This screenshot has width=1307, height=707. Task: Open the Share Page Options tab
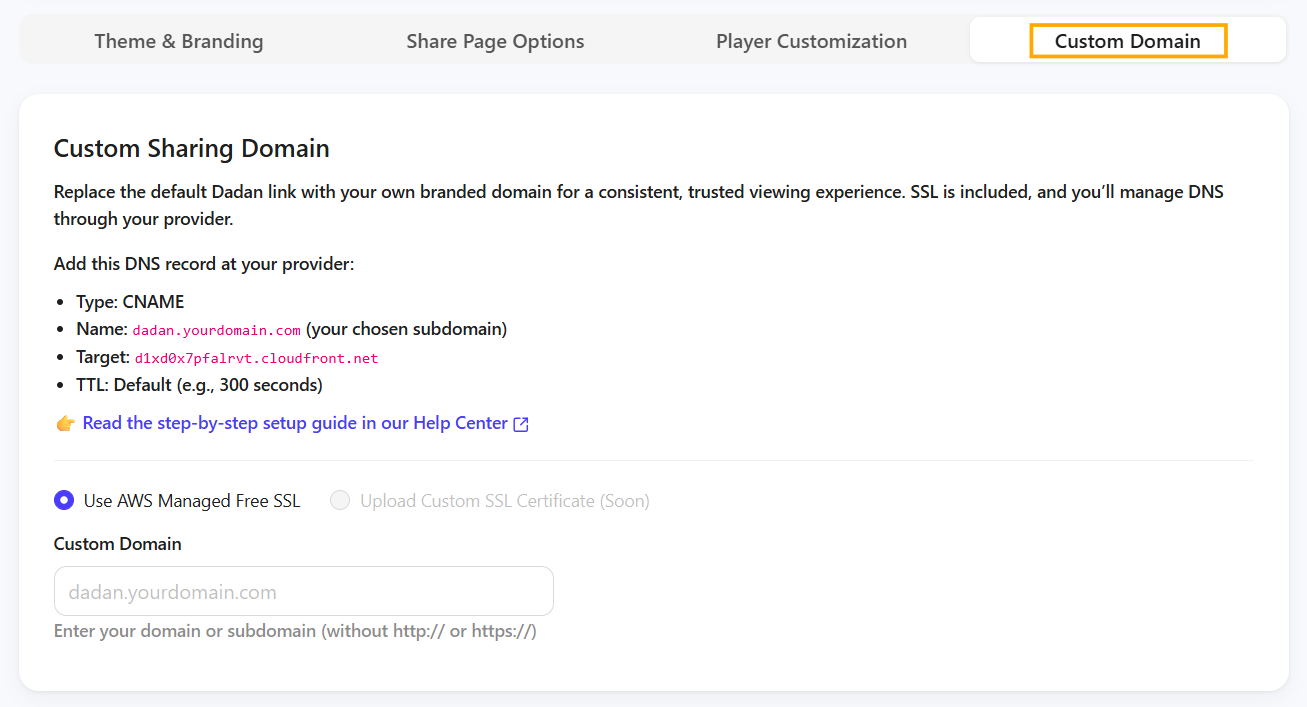495,41
